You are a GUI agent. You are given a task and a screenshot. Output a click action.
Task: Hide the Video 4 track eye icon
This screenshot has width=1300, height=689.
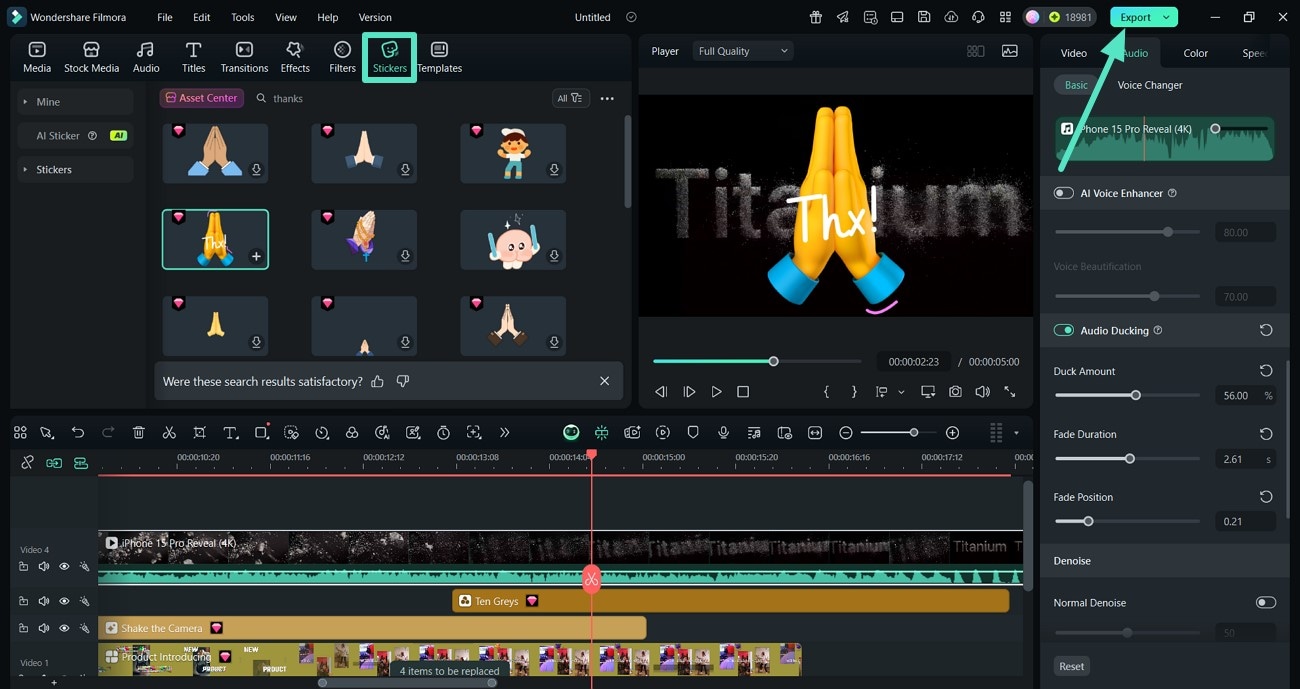coord(64,566)
